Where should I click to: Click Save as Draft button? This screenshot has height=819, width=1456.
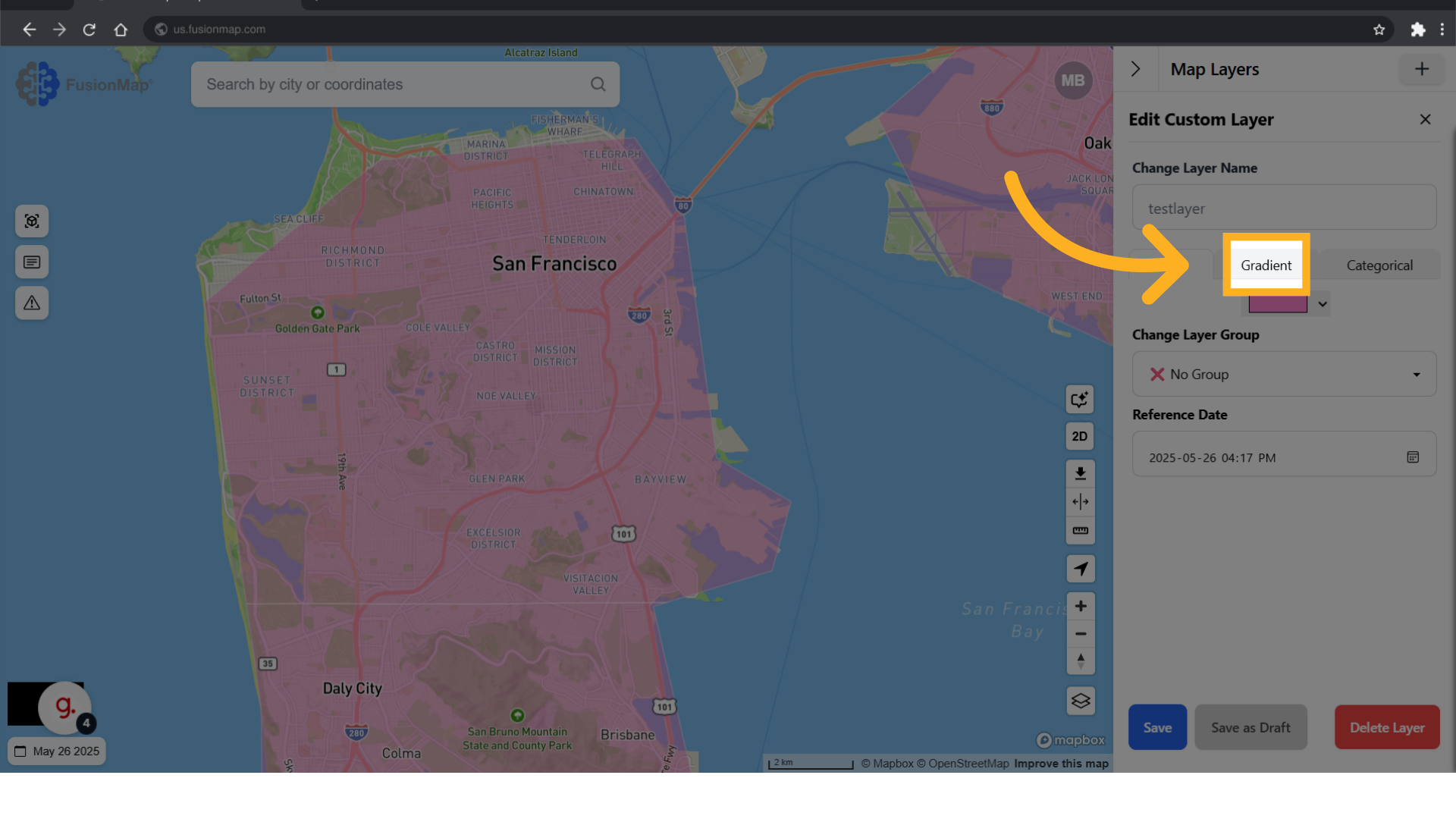pyautogui.click(x=1250, y=727)
